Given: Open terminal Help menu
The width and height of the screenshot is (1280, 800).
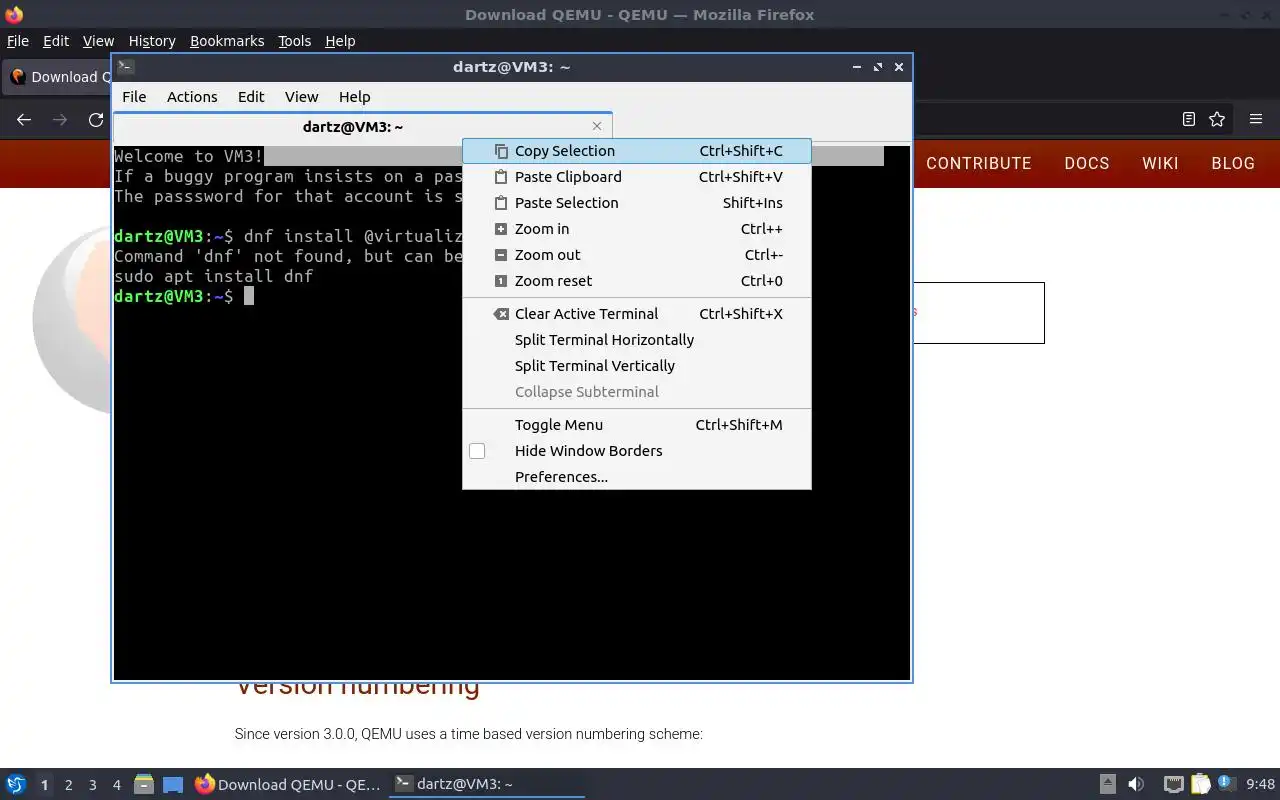Looking at the screenshot, I should pos(355,97).
